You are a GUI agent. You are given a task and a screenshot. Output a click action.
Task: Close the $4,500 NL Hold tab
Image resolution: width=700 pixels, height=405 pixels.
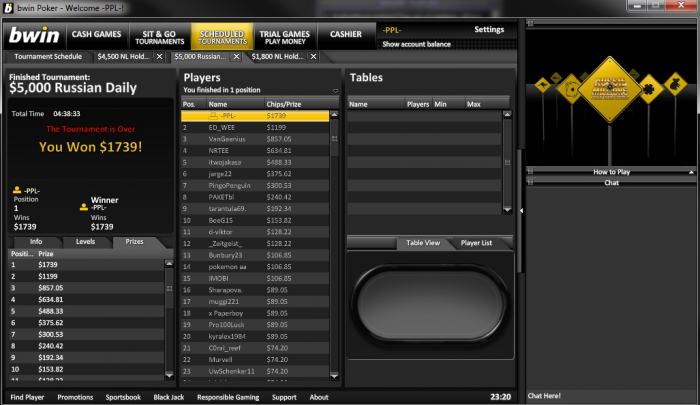point(159,57)
